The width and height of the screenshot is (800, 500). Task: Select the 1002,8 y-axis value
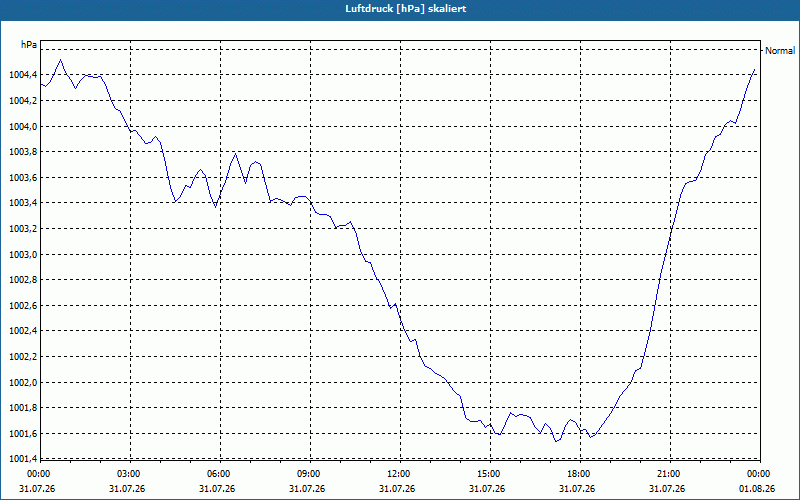(x=23, y=280)
